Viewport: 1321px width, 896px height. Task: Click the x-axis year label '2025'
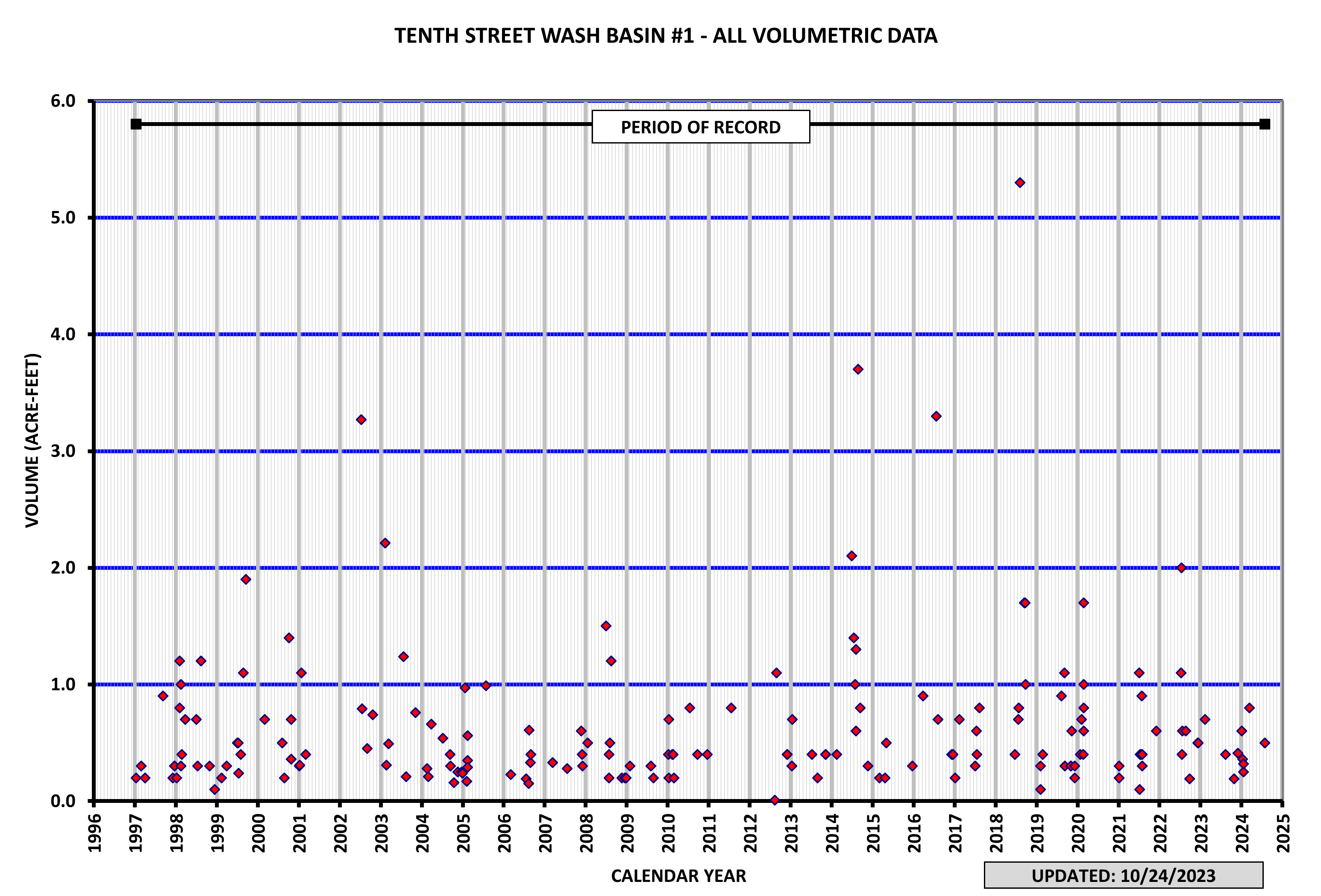[1283, 833]
